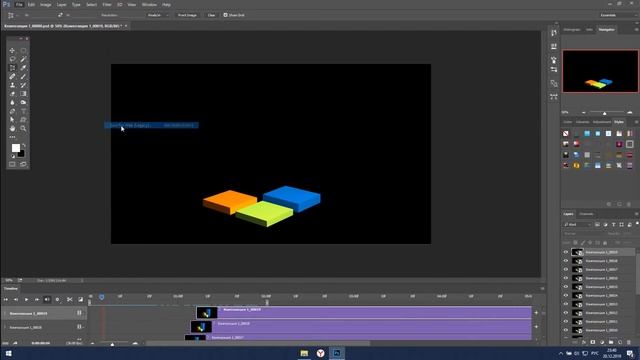Select the Hand tool
Image resolution: width=640 pixels, height=360 pixels.
click(x=12, y=128)
